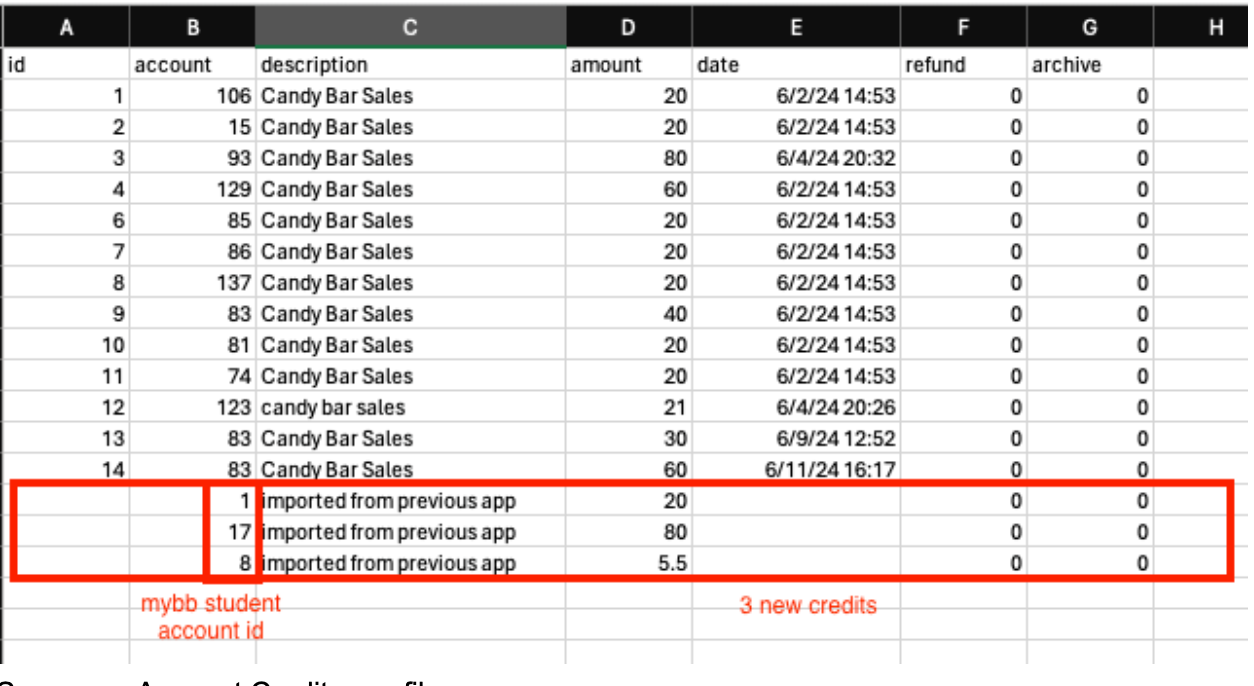
Task: Select account cell 8 in imported rows
Action: coord(193,563)
